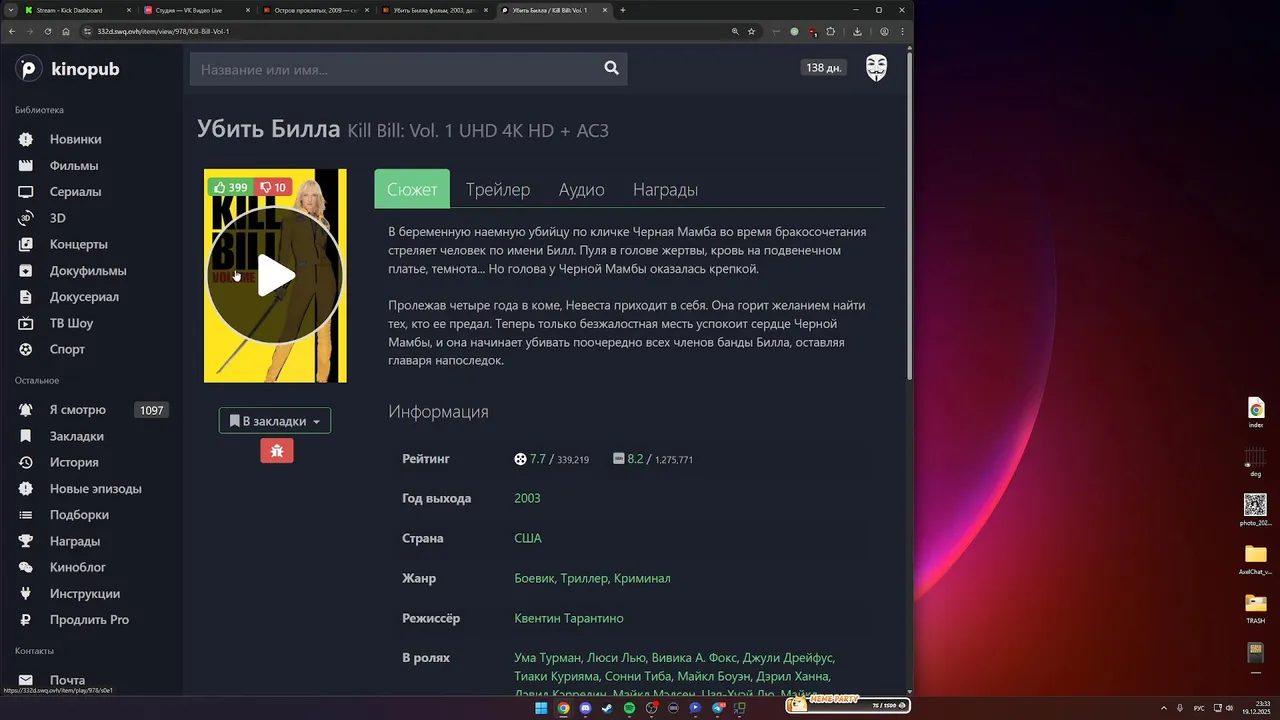Open browser downloads icon
This screenshot has width=1280, height=720.
point(857,31)
